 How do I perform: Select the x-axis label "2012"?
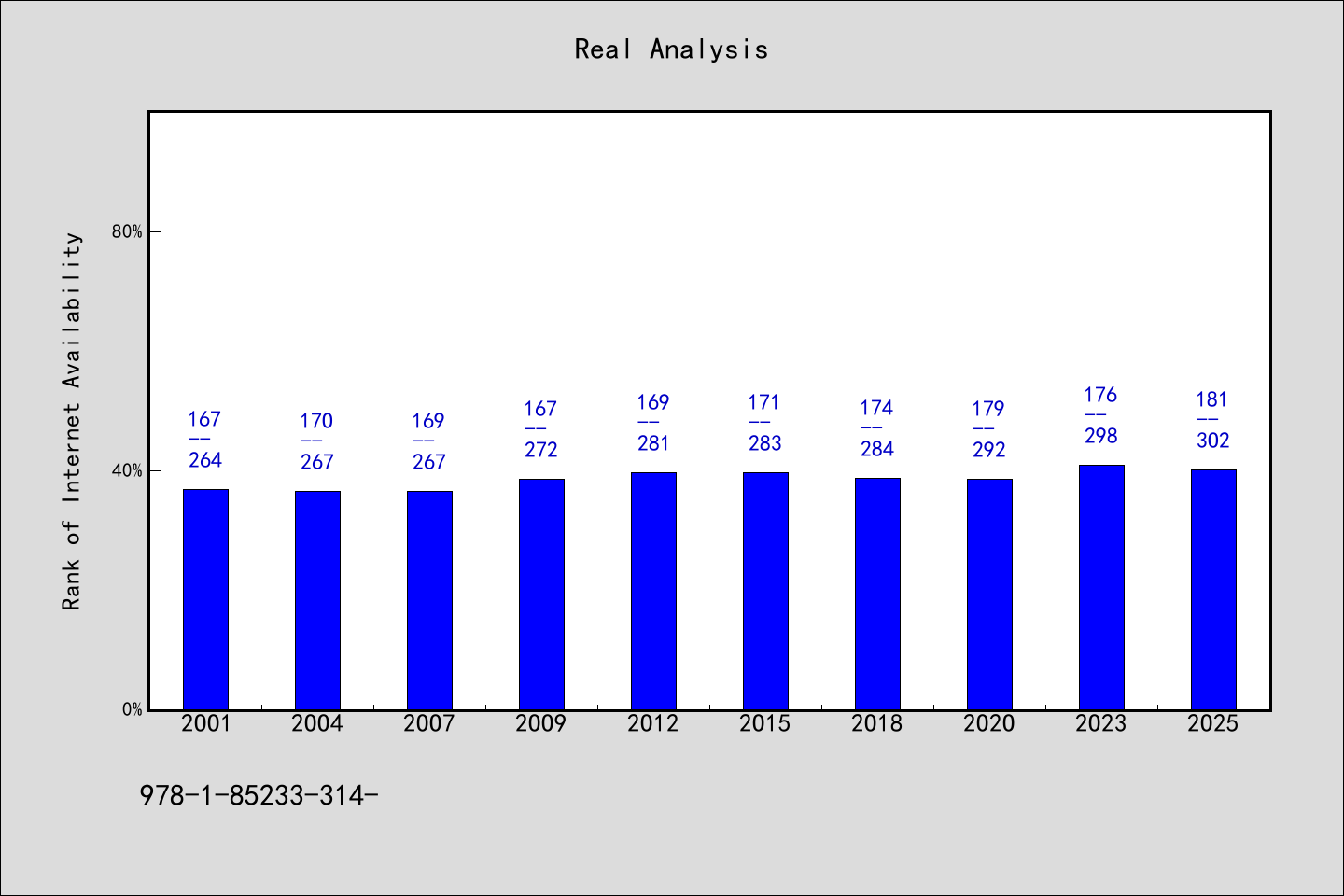[653, 723]
